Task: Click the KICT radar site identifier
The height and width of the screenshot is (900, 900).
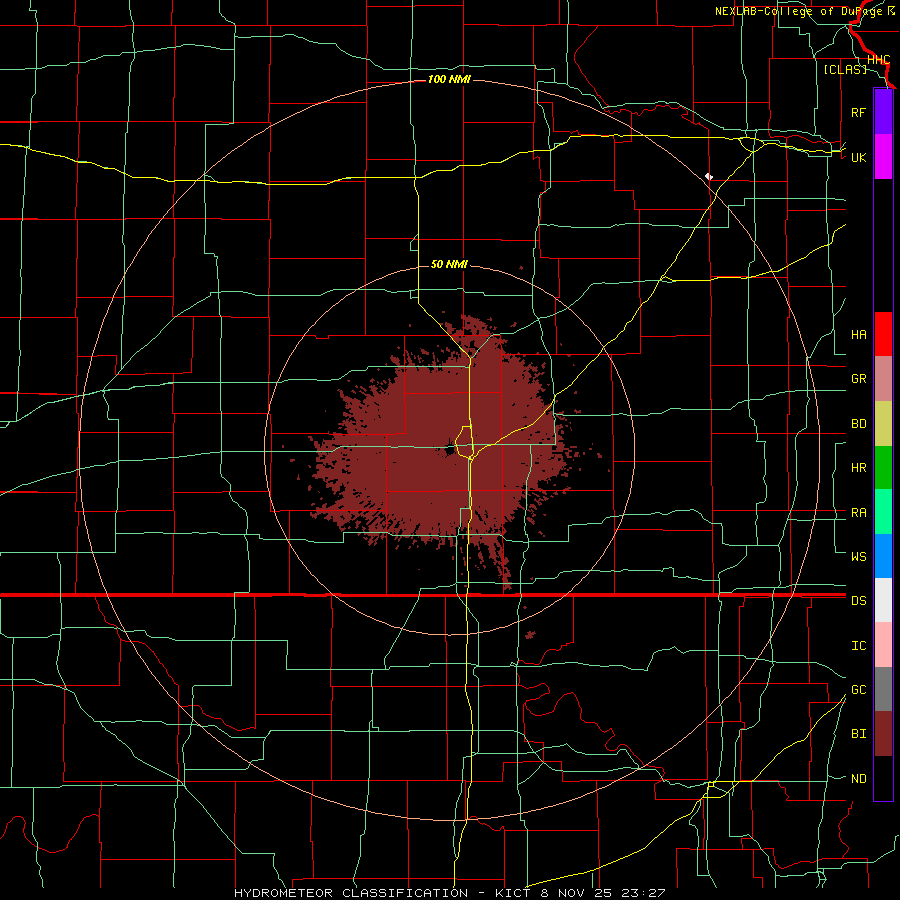Action: tap(511, 893)
